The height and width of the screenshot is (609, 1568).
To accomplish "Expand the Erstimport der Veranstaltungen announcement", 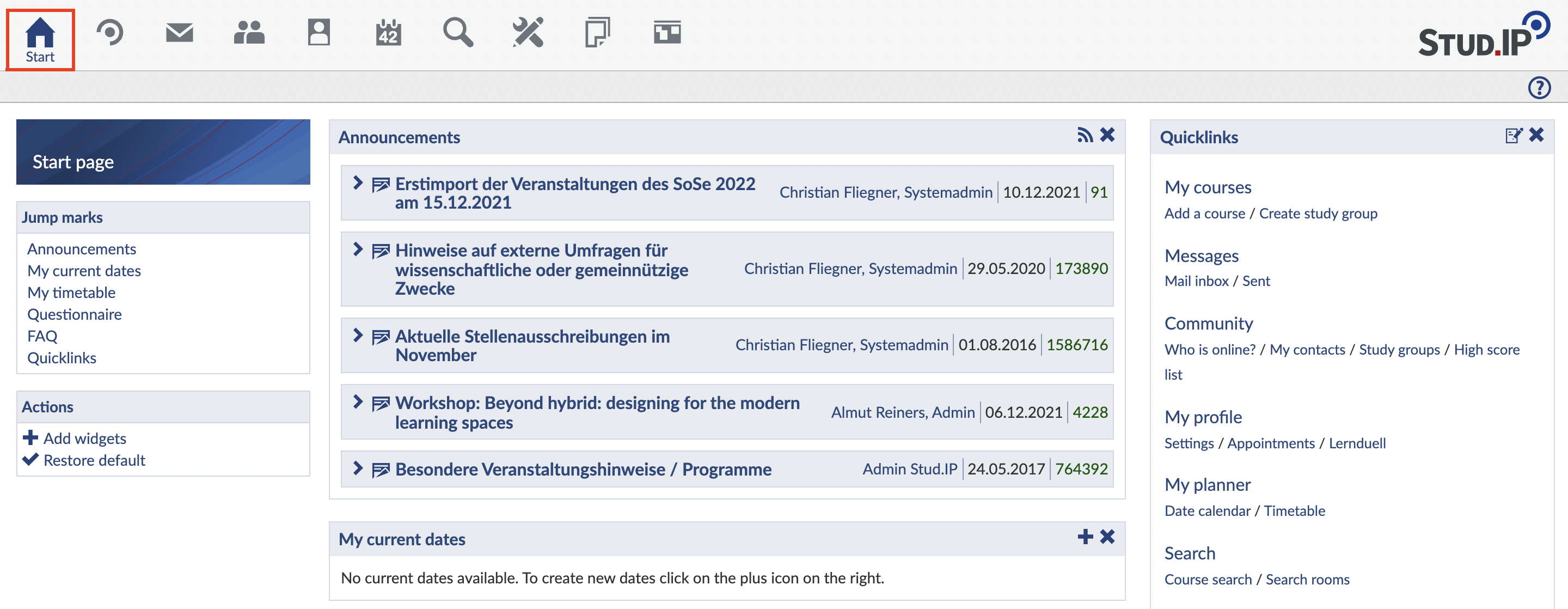I will (358, 184).
